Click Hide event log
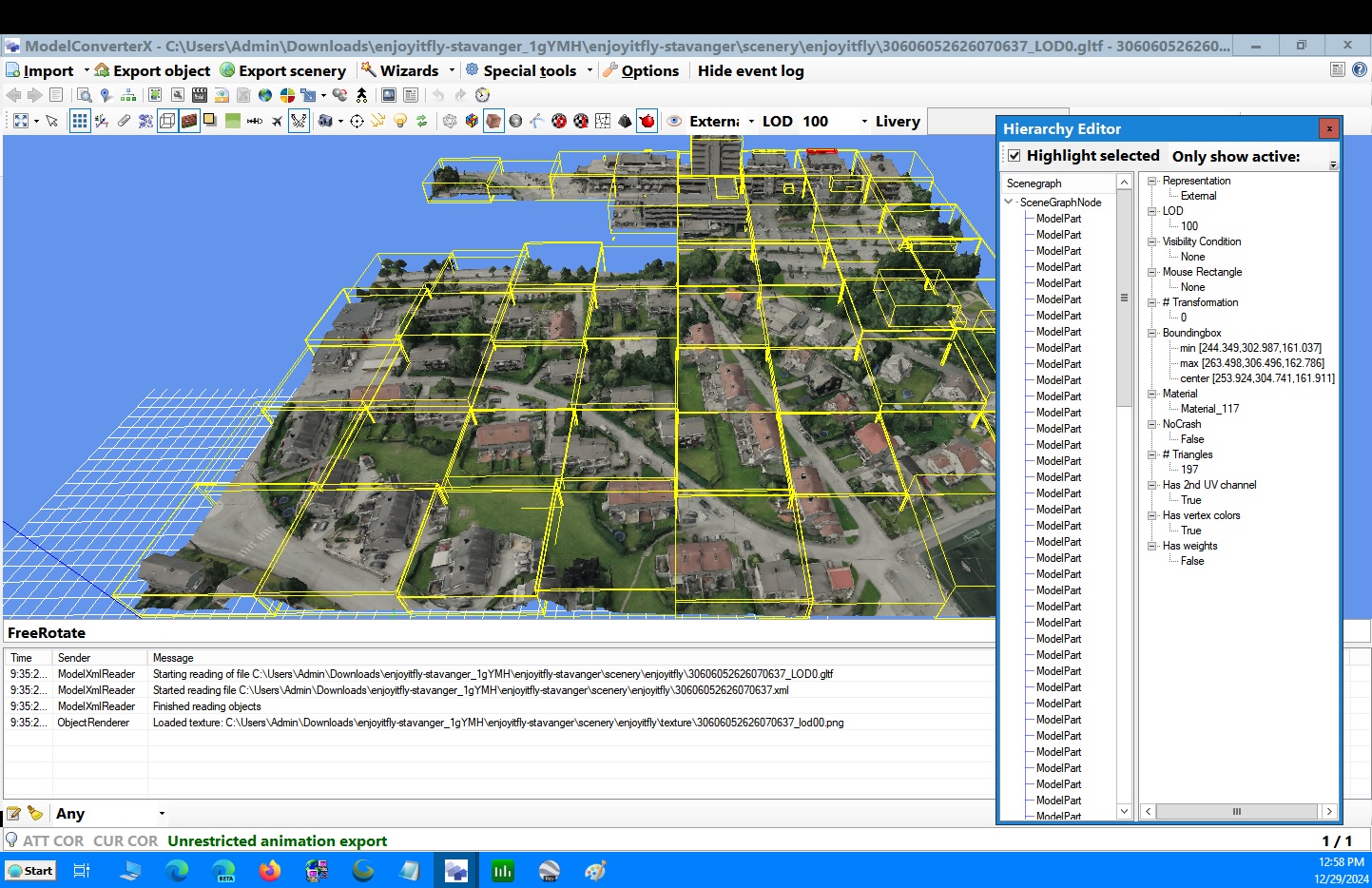The height and width of the screenshot is (888, 1372). tap(750, 70)
